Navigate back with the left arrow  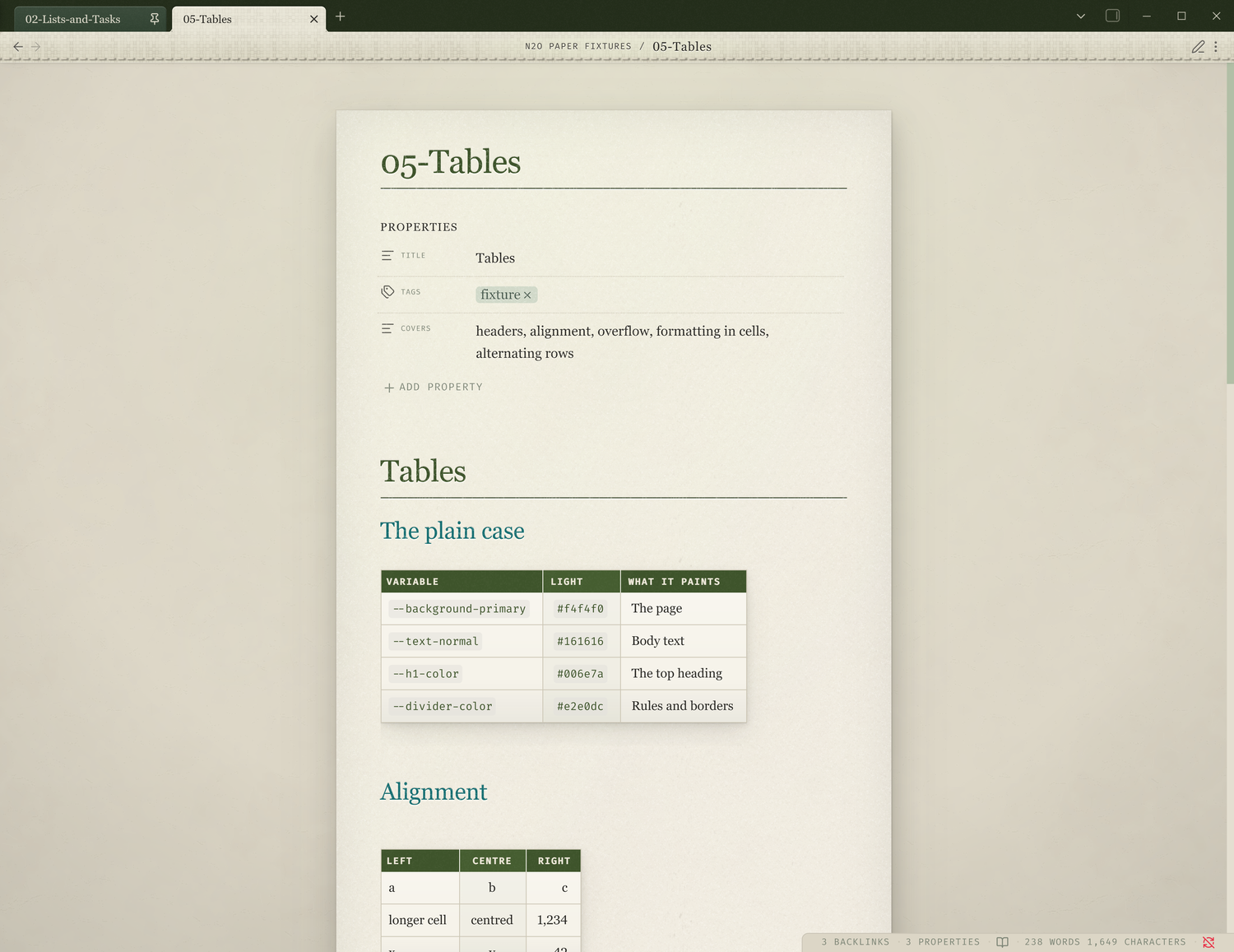pyautogui.click(x=18, y=47)
